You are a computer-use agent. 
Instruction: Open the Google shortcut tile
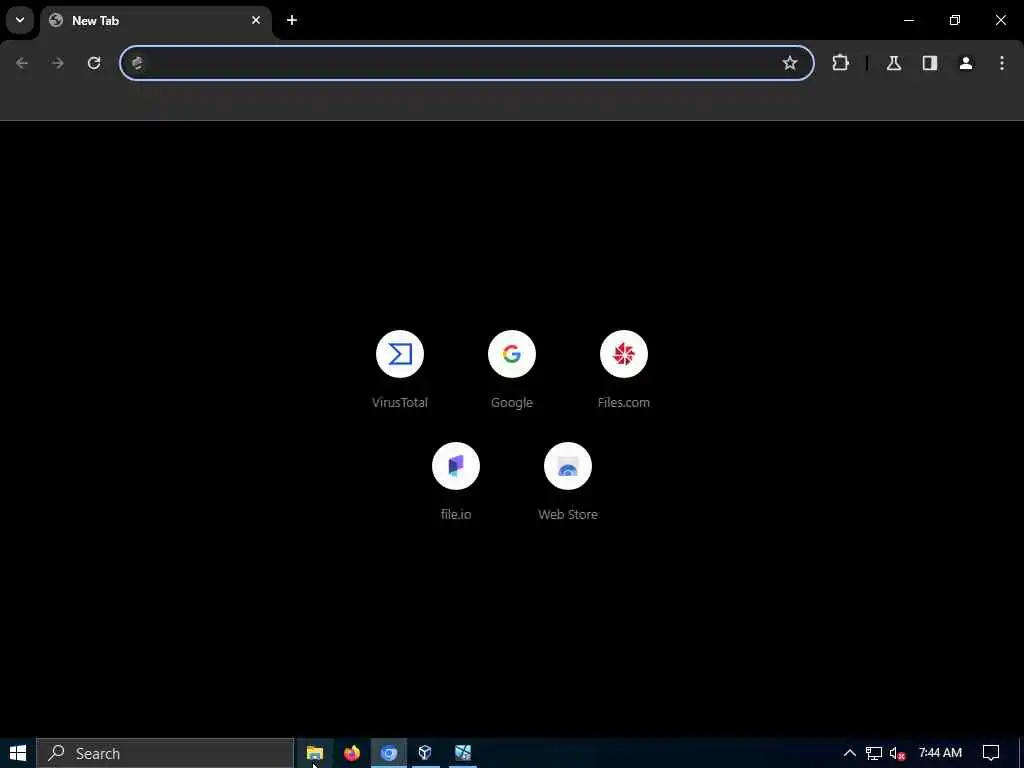click(x=512, y=354)
